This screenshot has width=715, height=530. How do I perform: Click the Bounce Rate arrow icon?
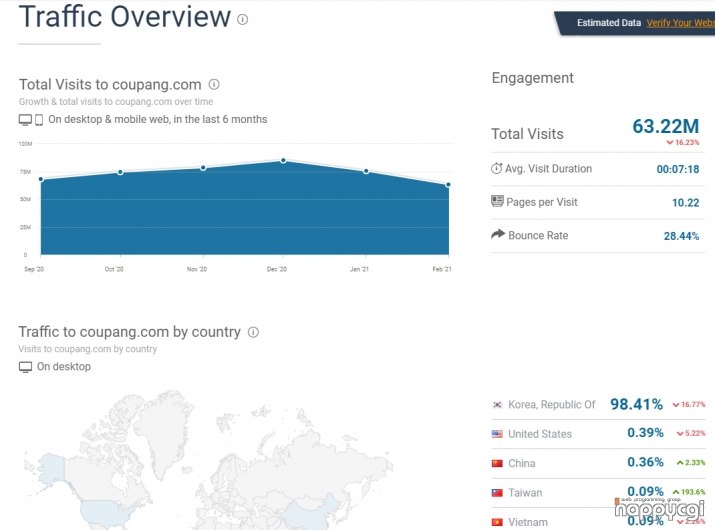(498, 234)
